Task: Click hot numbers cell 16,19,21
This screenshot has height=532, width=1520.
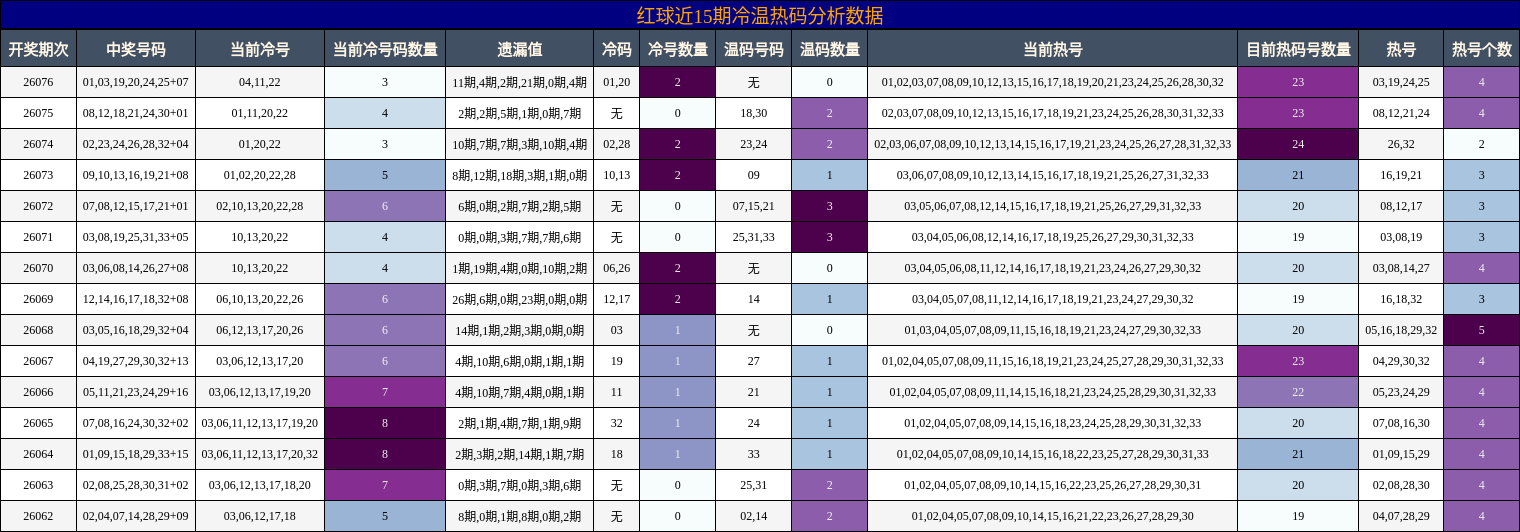Action: [1401, 175]
